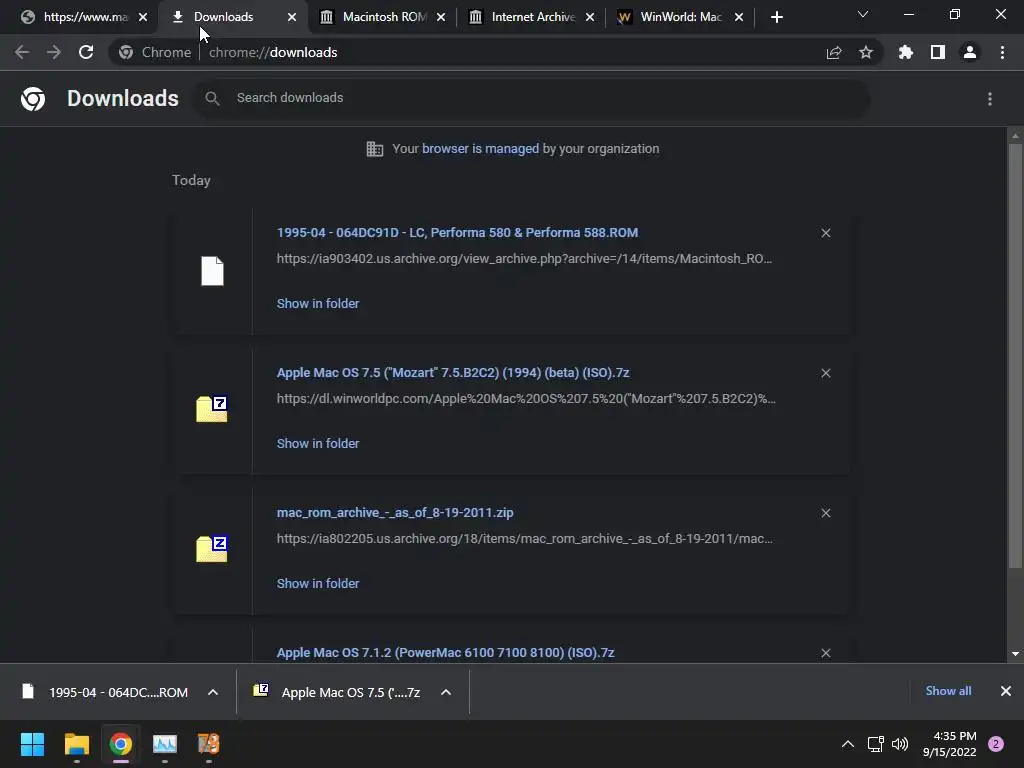Show Mac OS 7.5 Mozart in folder
Viewport: 1024px width, 768px height.
pyautogui.click(x=318, y=443)
